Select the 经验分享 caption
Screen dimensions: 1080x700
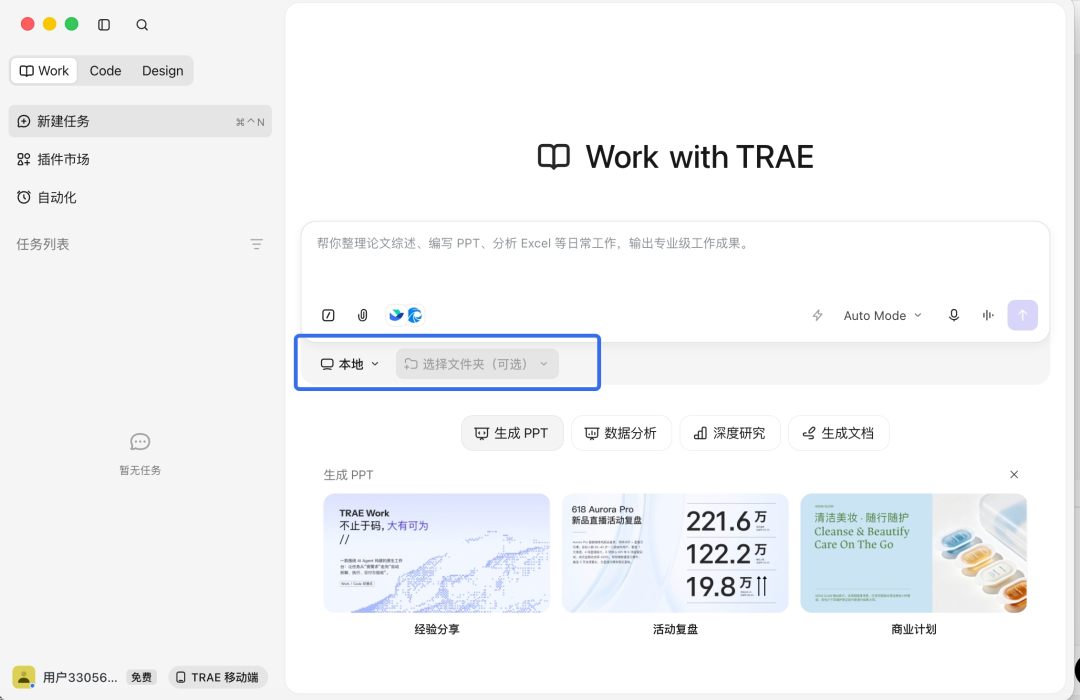tap(437, 629)
